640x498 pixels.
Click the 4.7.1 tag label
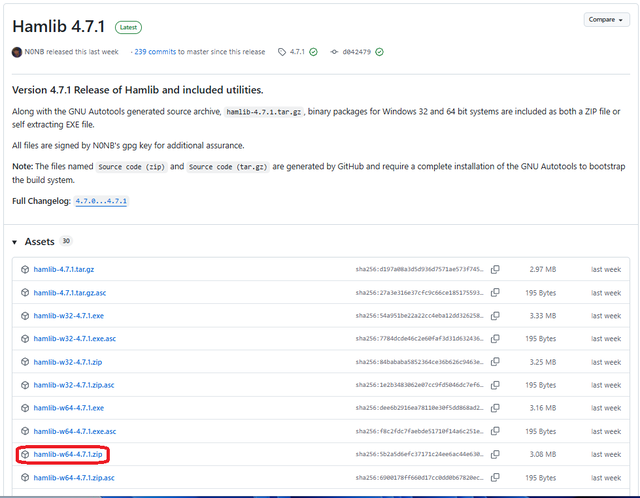pyautogui.click(x=297, y=52)
